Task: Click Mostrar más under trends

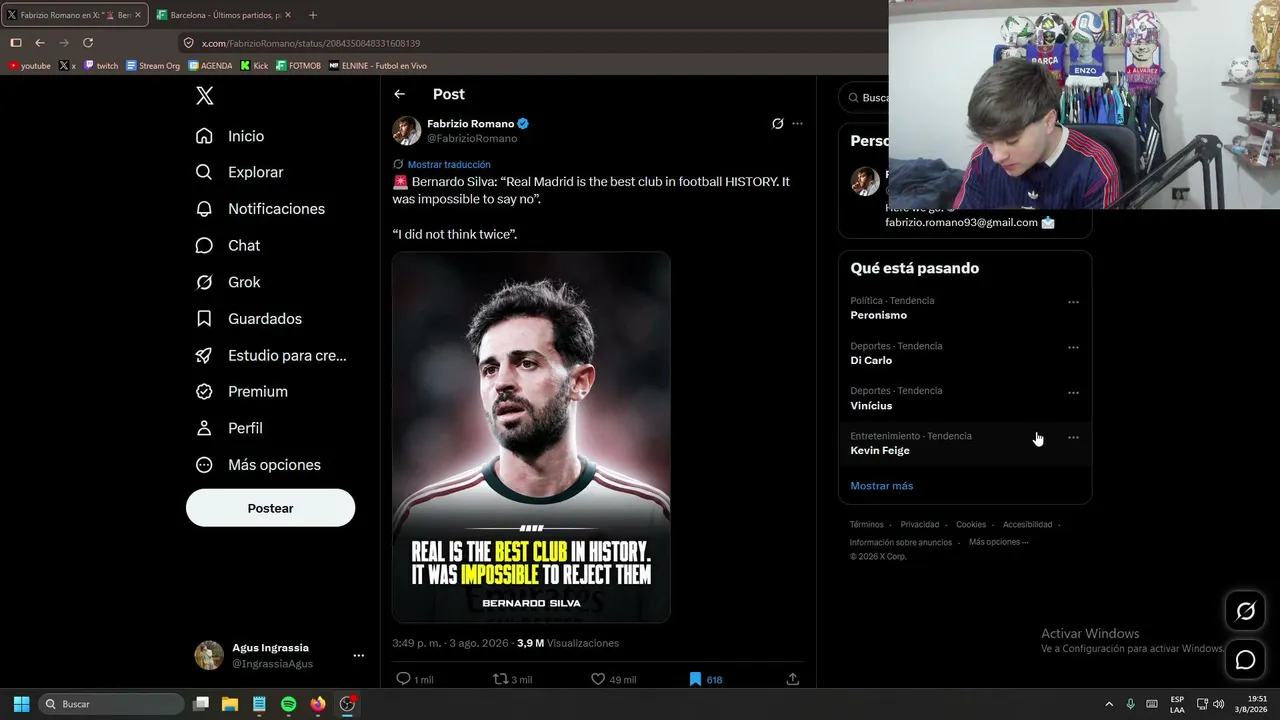Action: [881, 486]
